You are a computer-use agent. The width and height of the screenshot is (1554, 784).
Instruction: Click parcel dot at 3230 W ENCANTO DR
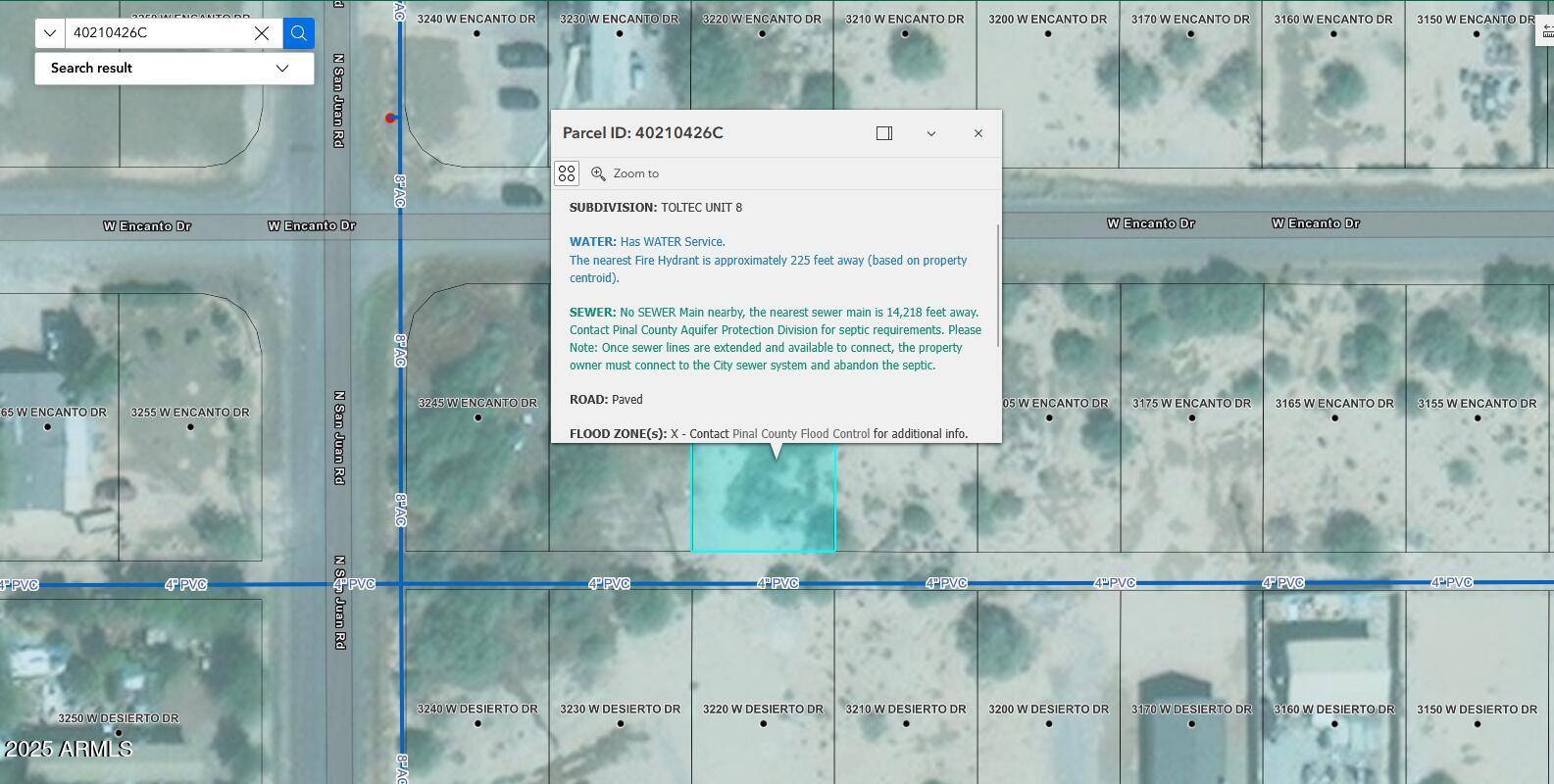(620, 34)
